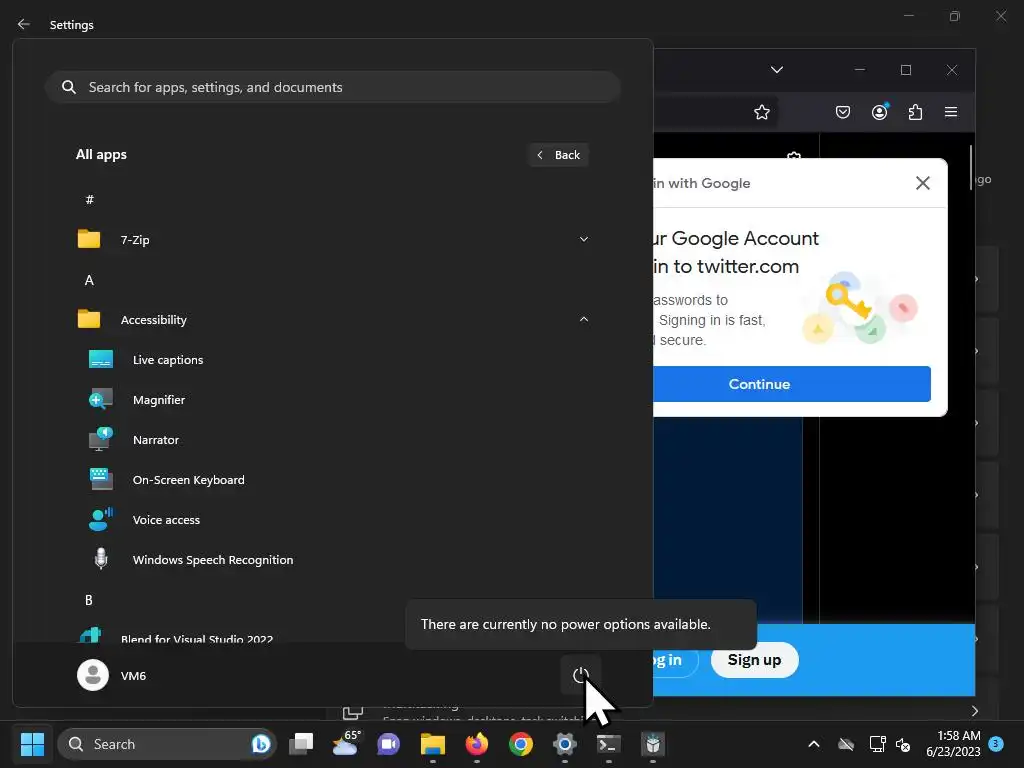
Task: Click the power button in Start menu
Action: click(x=581, y=675)
